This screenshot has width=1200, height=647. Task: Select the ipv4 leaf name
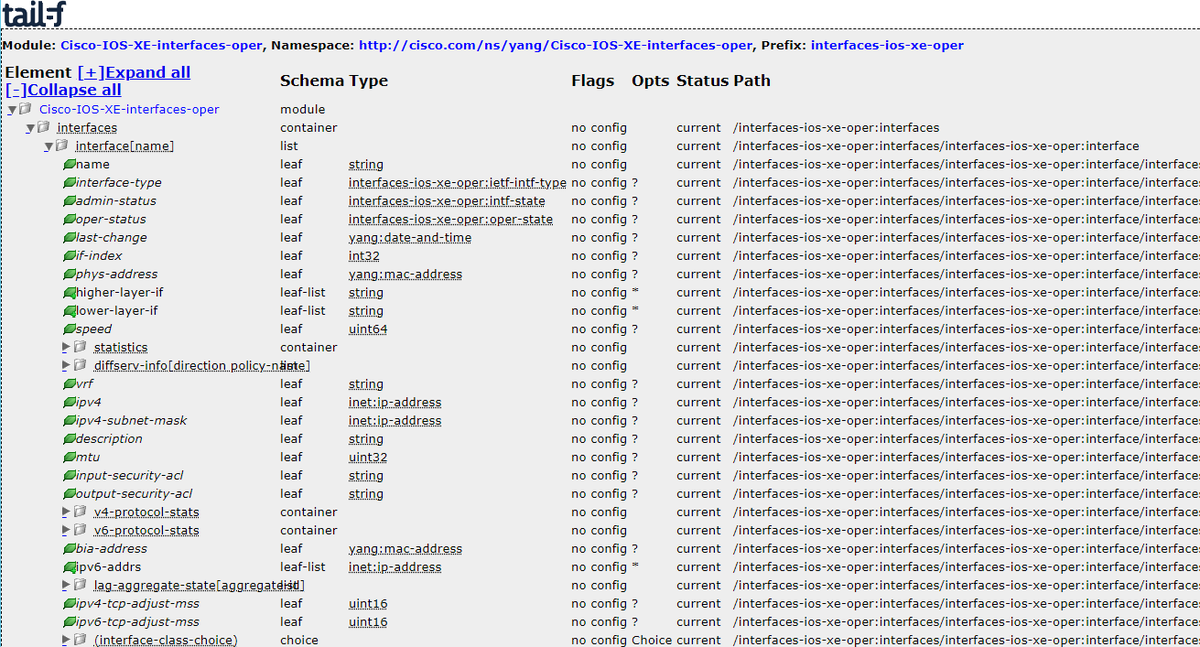click(89, 402)
